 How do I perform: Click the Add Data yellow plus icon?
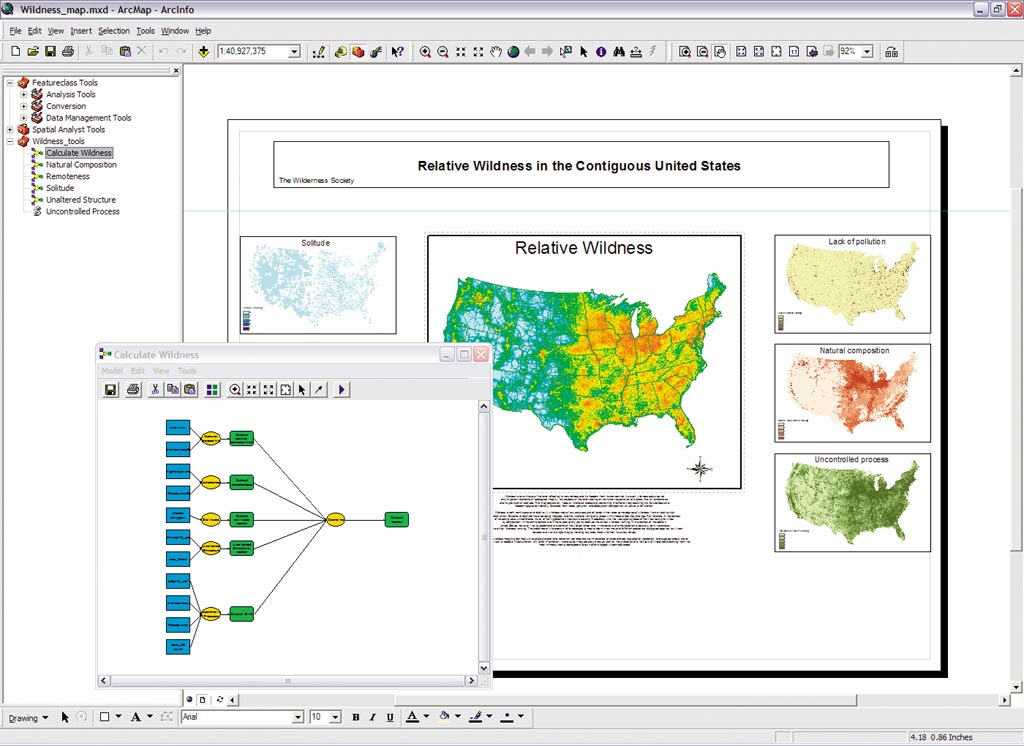point(204,52)
